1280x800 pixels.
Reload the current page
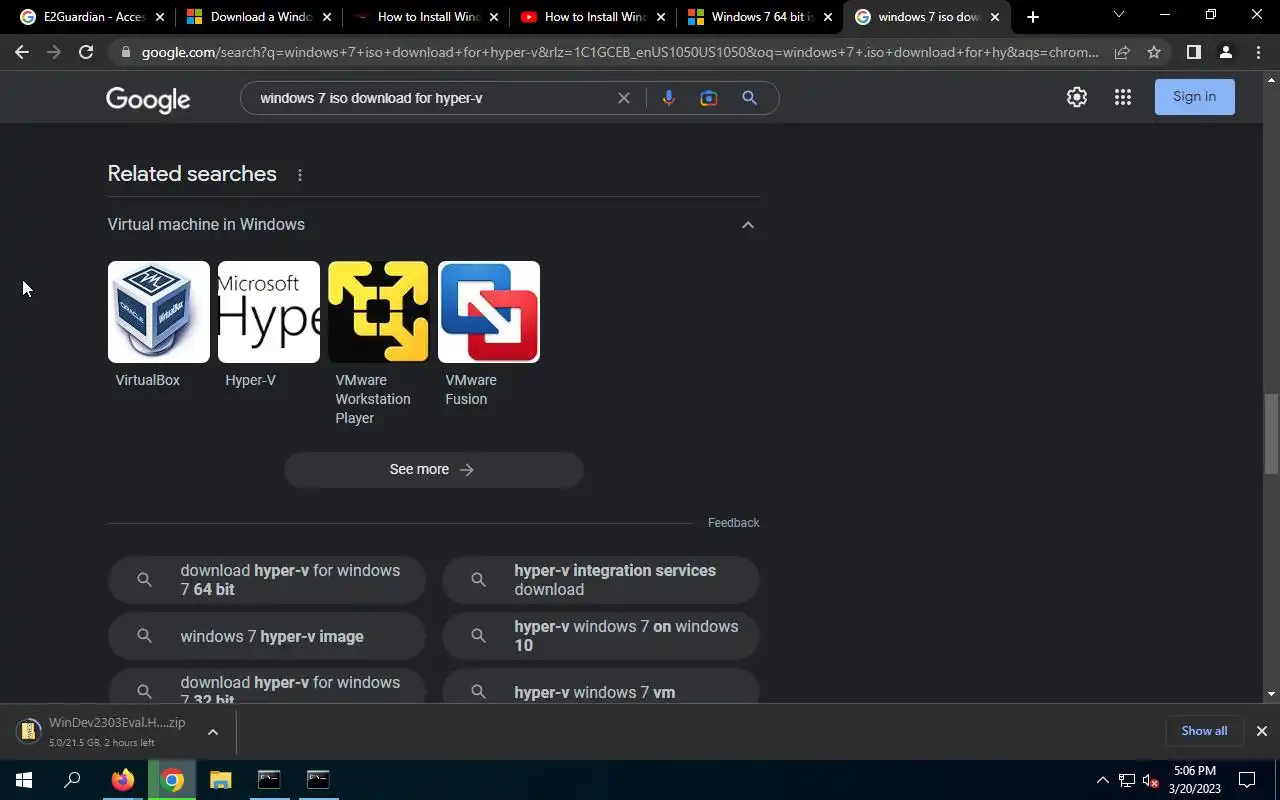86,52
